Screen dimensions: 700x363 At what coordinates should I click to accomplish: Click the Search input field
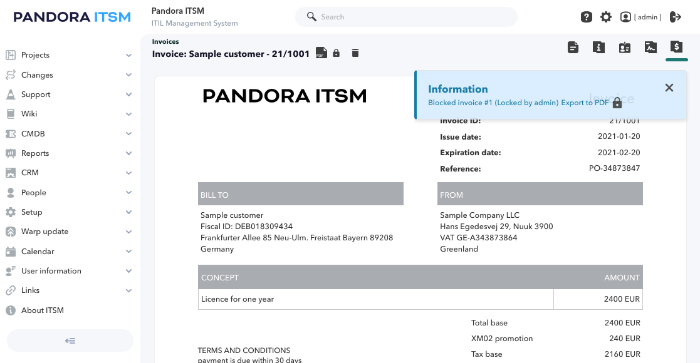pos(406,17)
